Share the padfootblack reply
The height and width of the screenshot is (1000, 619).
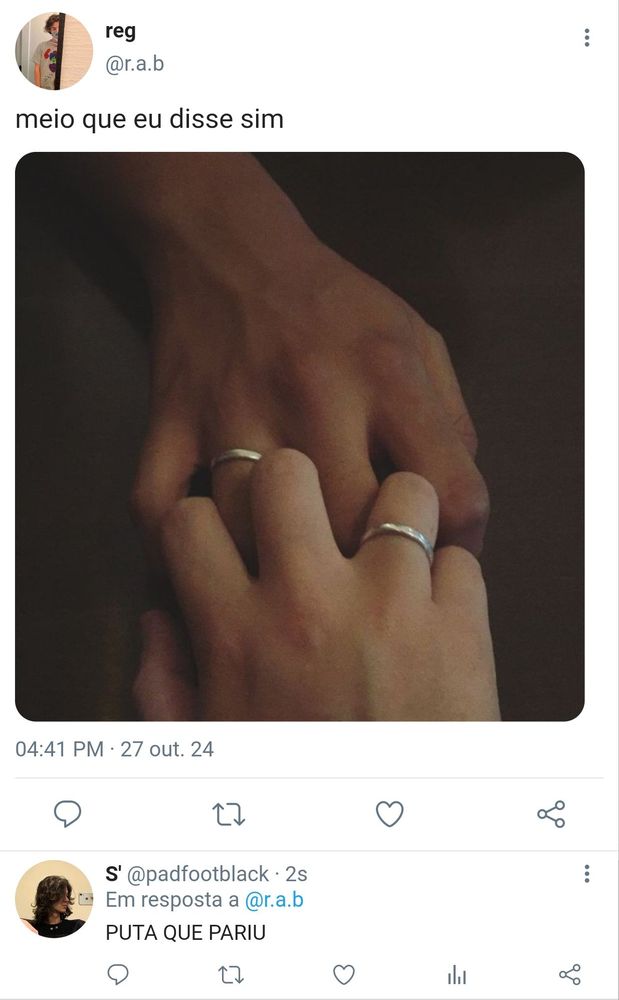tap(569, 974)
